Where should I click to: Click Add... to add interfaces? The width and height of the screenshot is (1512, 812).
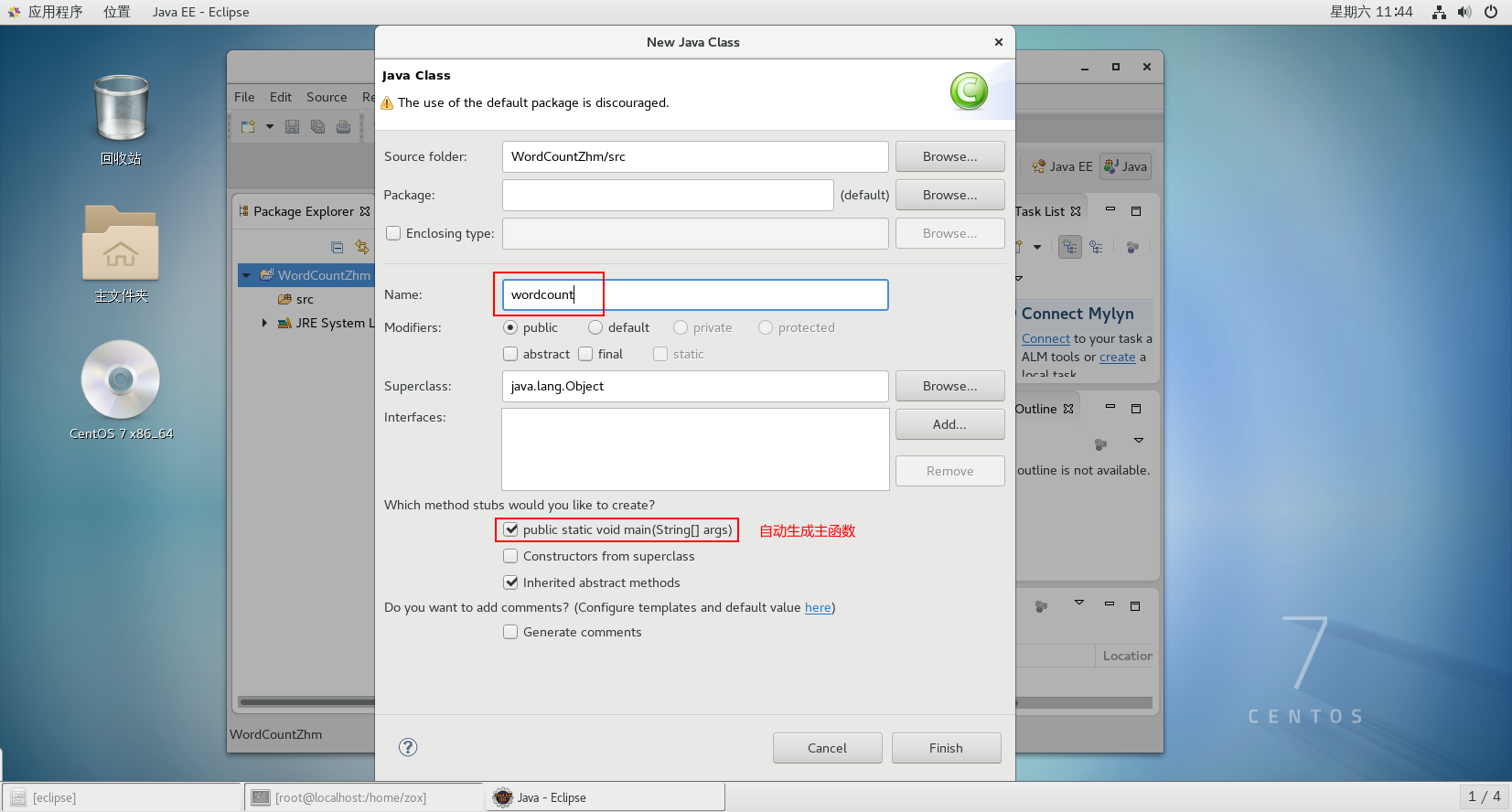coord(949,424)
